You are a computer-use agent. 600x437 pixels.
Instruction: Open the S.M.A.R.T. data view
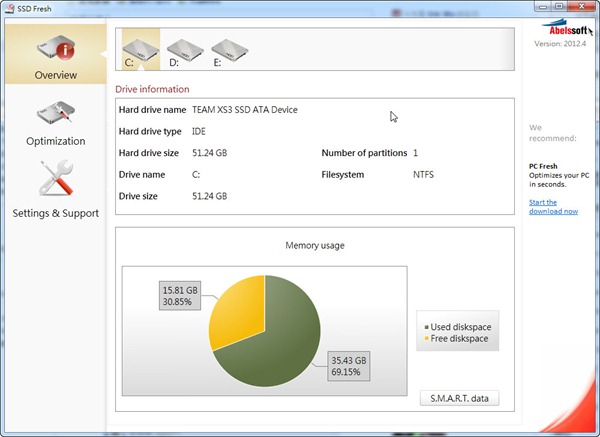coord(458,399)
